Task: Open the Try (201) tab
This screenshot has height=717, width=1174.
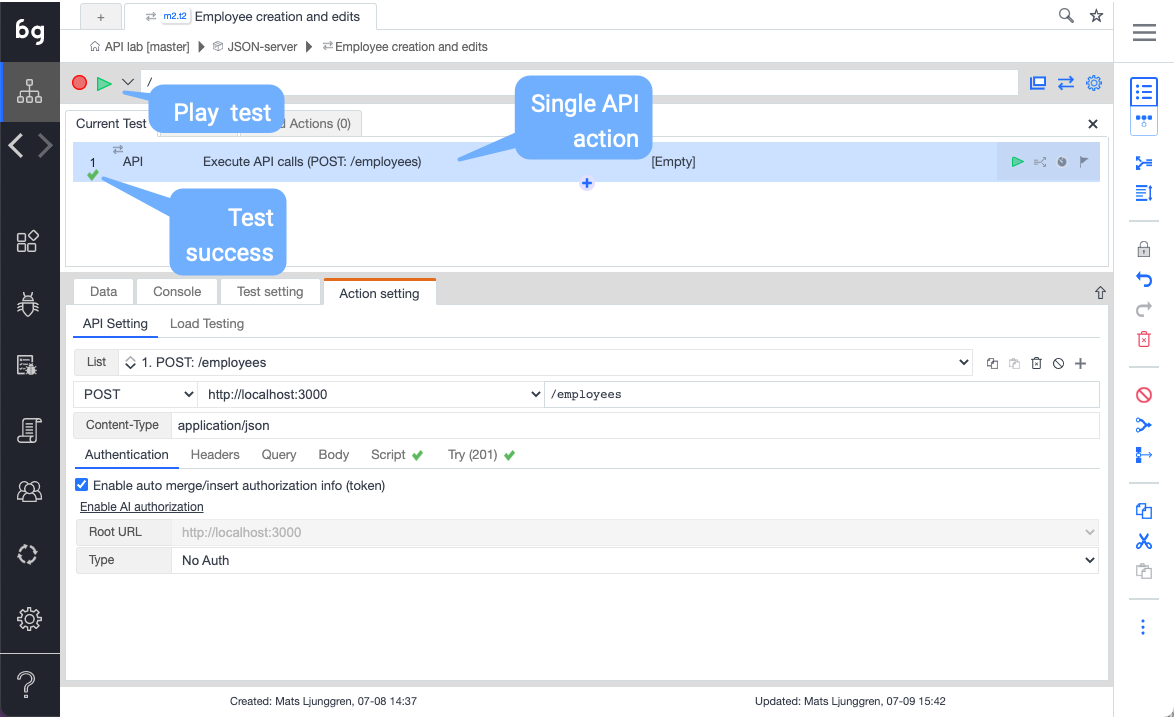Action: point(481,455)
